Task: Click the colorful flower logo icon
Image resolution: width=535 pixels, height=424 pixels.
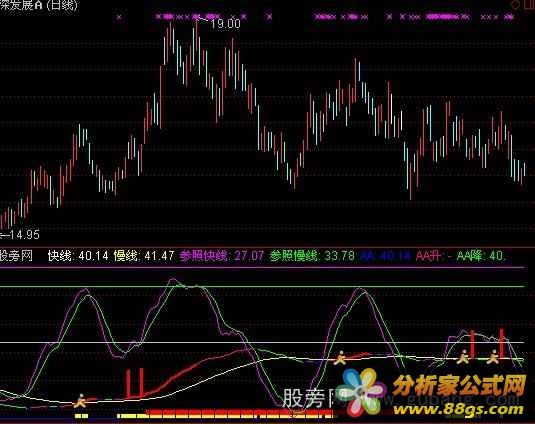Action: pos(364,392)
